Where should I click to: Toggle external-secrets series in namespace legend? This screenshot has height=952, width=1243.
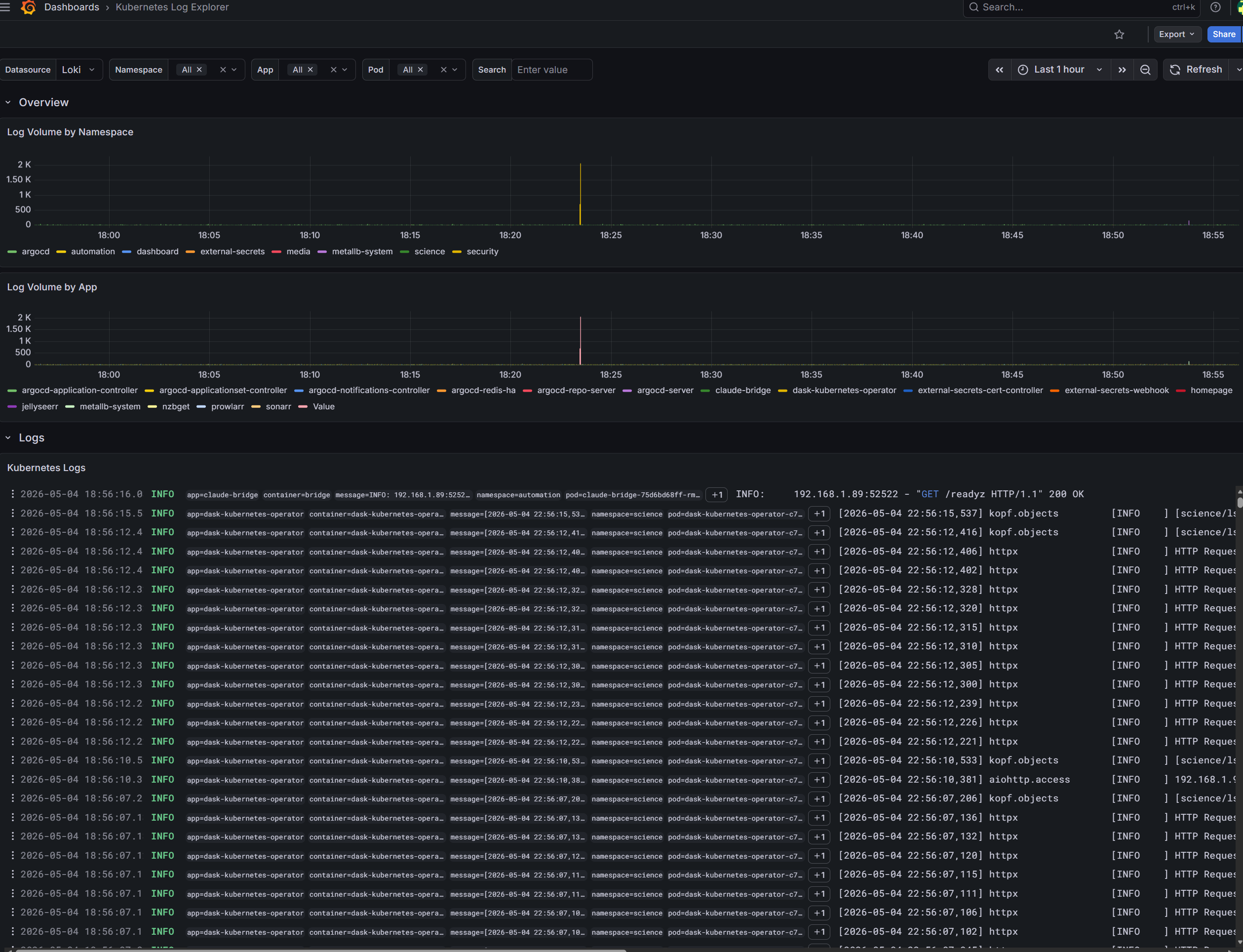(233, 252)
